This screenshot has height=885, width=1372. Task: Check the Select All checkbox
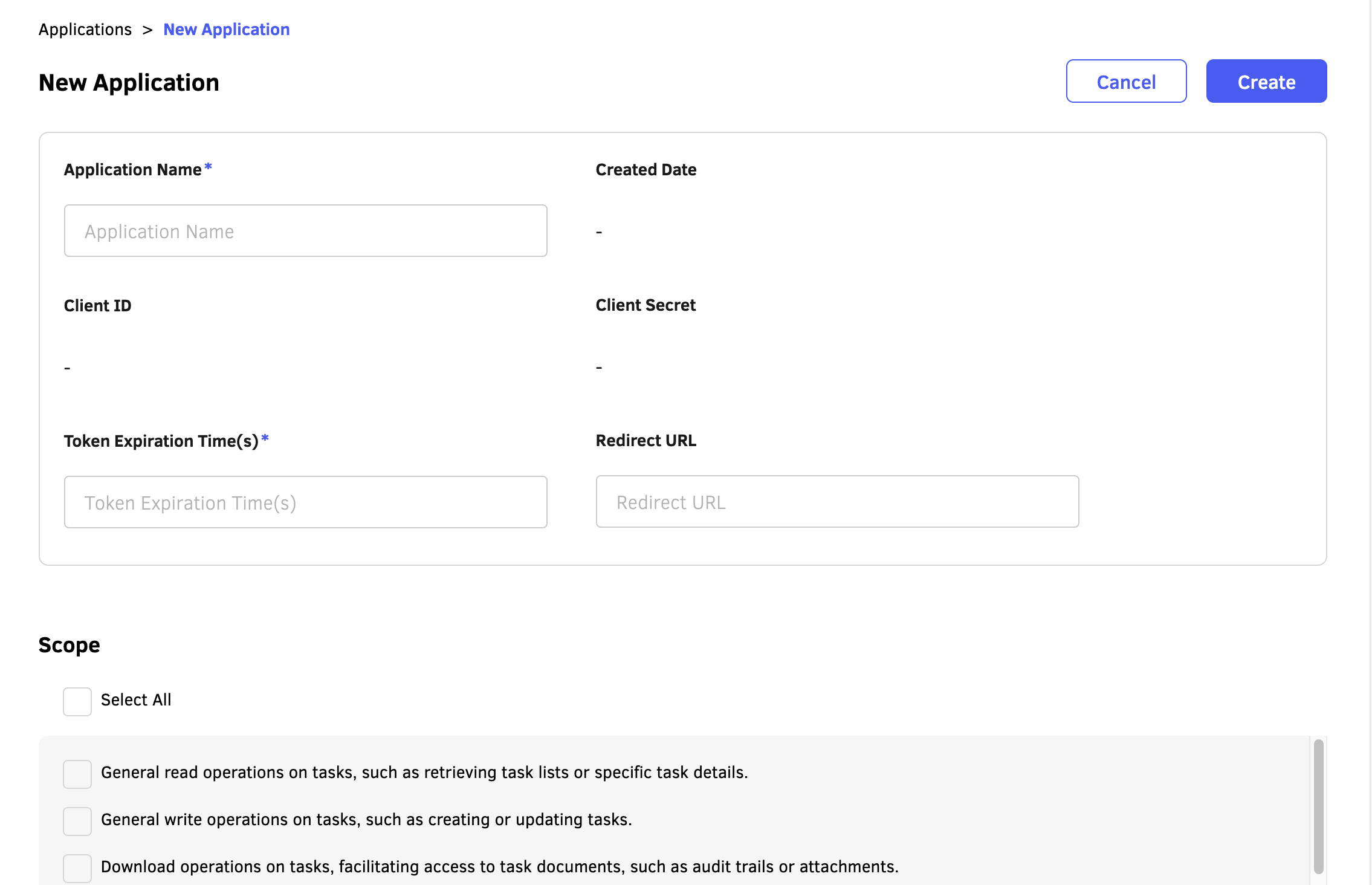[77, 701]
